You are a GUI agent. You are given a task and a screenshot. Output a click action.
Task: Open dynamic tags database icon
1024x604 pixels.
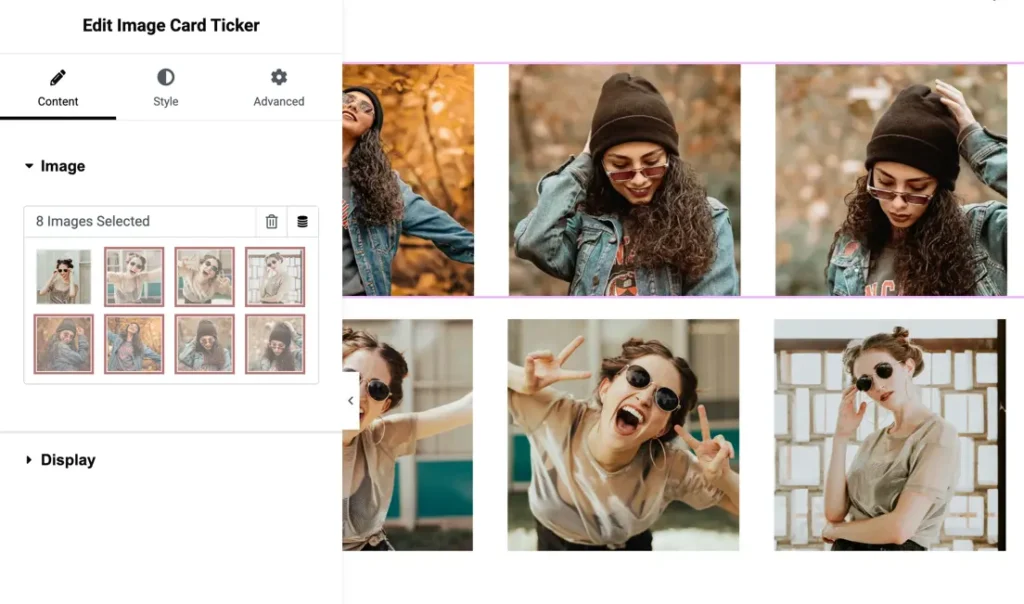pos(302,222)
